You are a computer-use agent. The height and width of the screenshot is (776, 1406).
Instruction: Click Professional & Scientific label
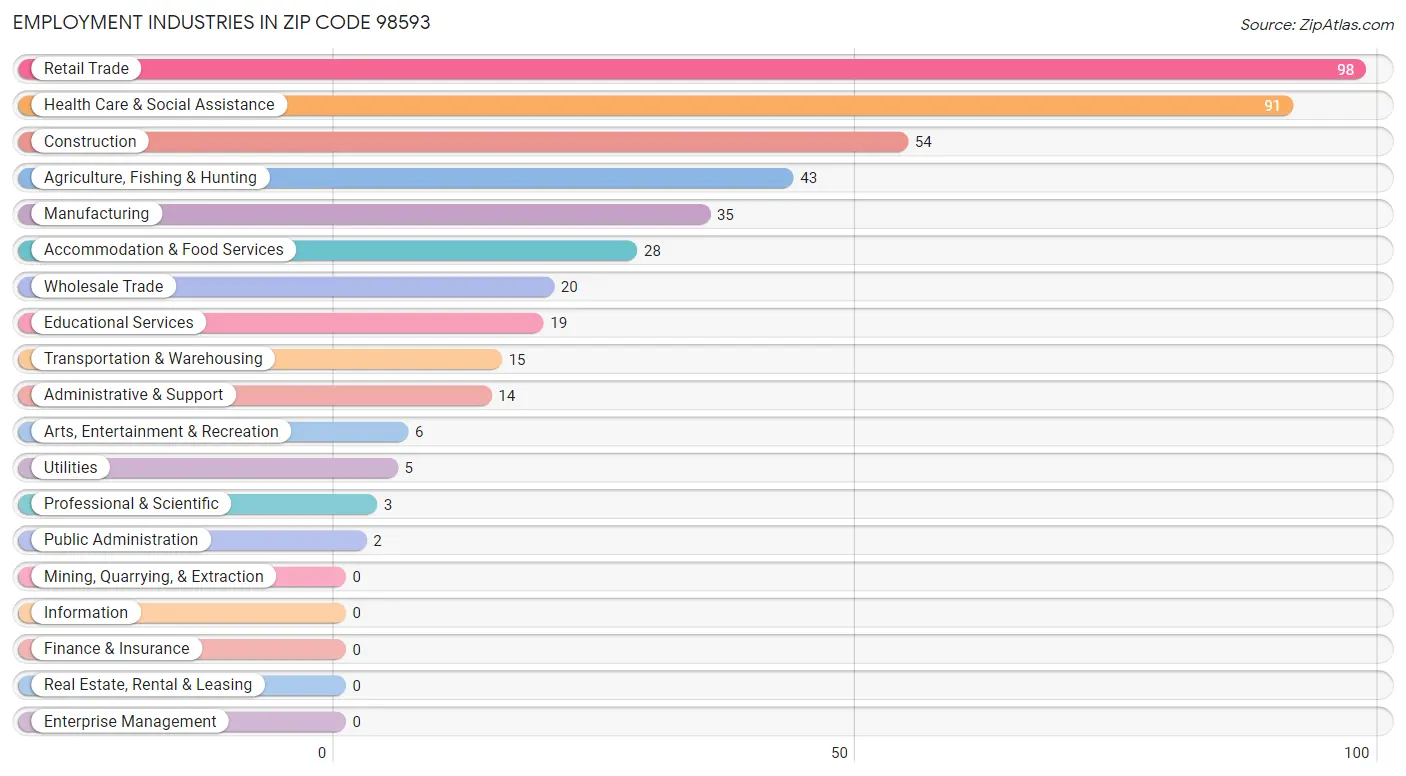click(x=131, y=504)
